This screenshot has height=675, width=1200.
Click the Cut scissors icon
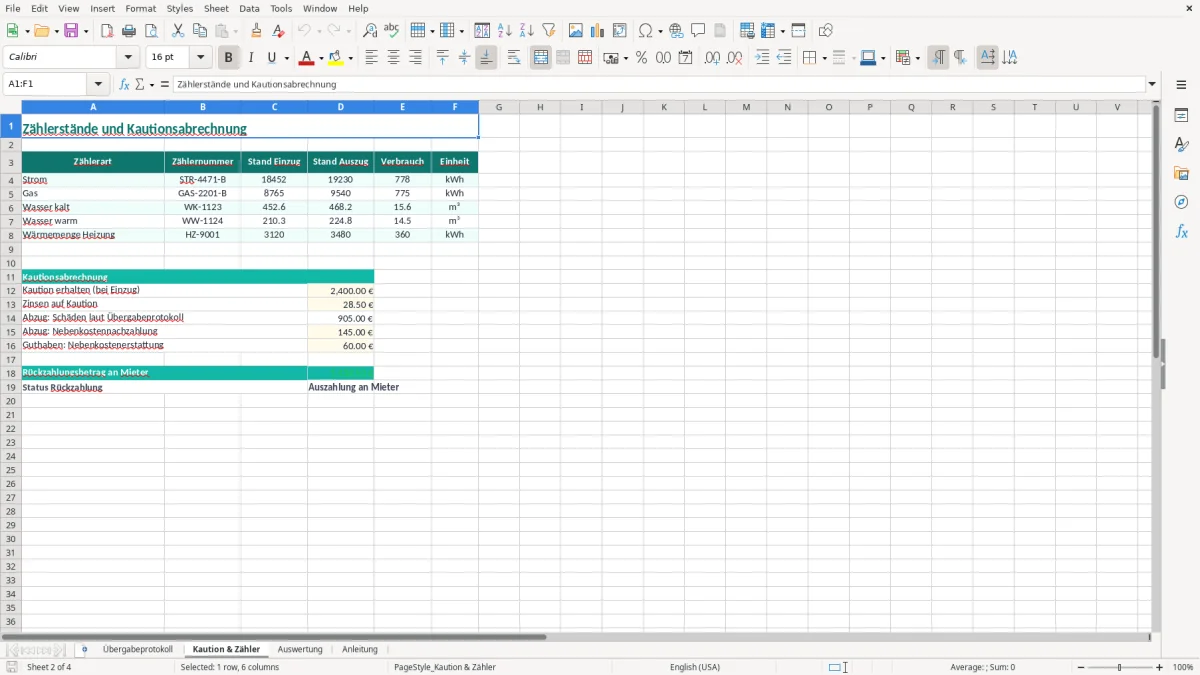pos(177,31)
